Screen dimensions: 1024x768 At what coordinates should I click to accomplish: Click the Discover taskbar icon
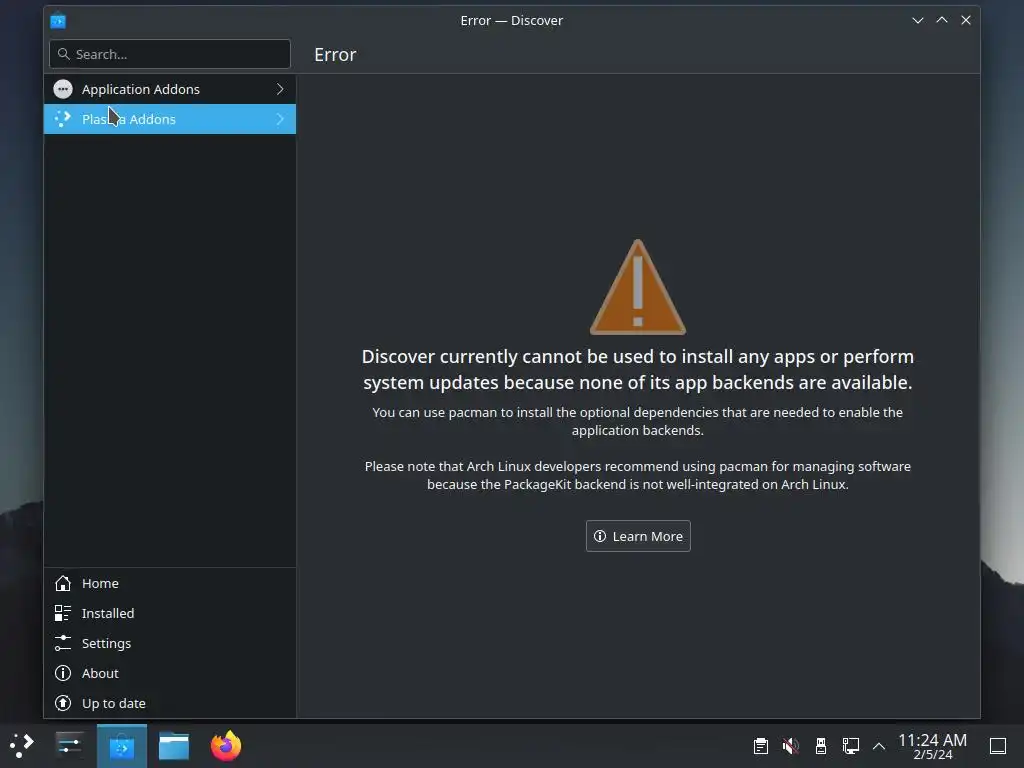122,746
